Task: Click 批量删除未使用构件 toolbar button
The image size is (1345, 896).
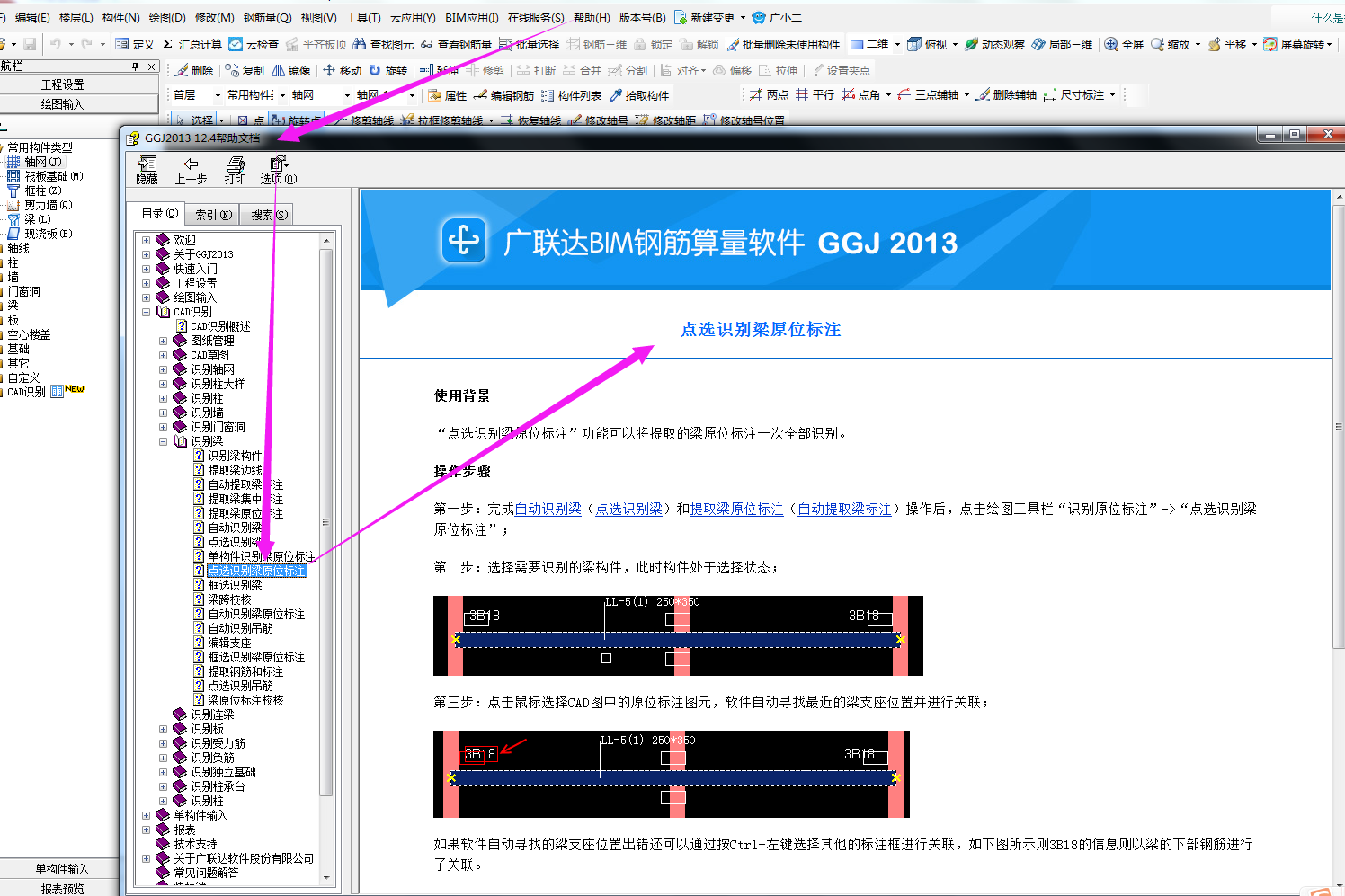Action: pyautogui.click(x=783, y=44)
